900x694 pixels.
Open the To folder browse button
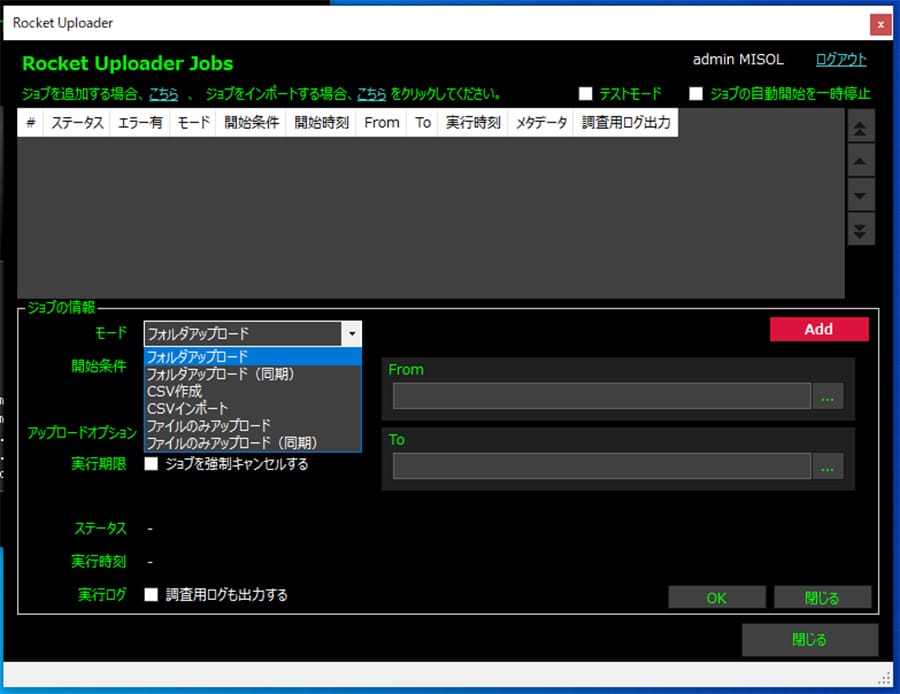[828, 466]
